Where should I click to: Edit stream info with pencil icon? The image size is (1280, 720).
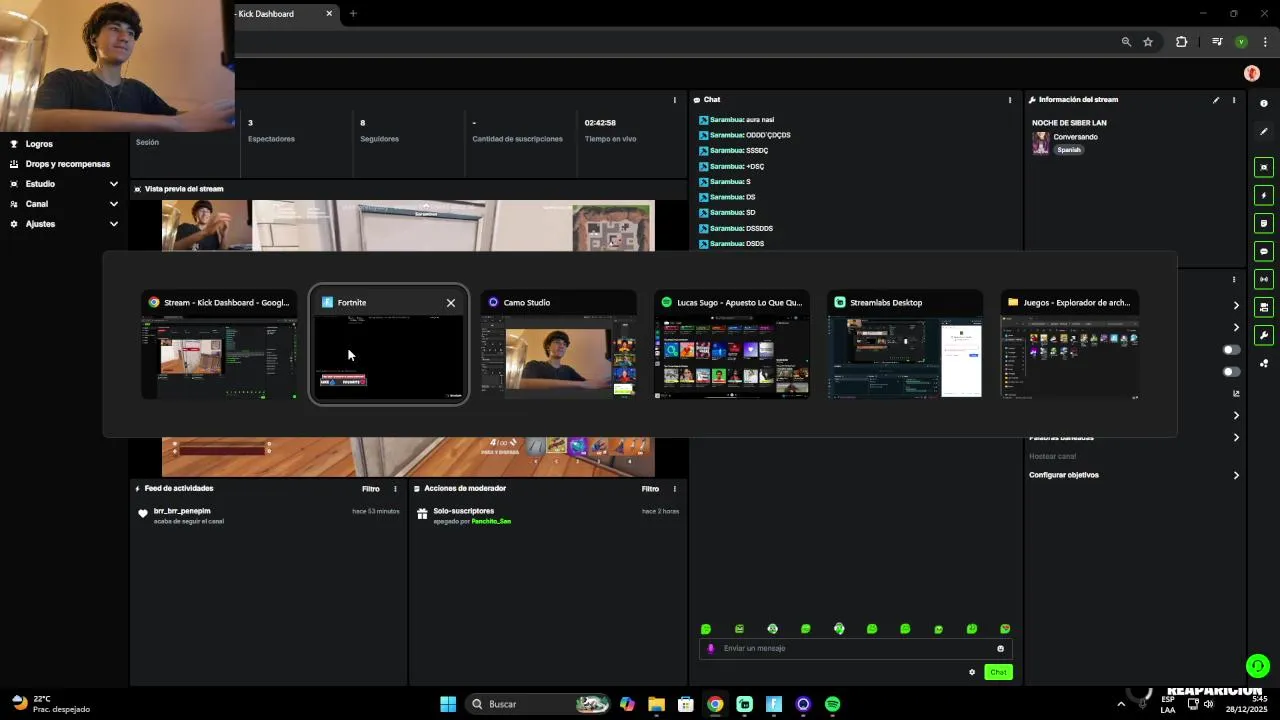(x=1216, y=100)
